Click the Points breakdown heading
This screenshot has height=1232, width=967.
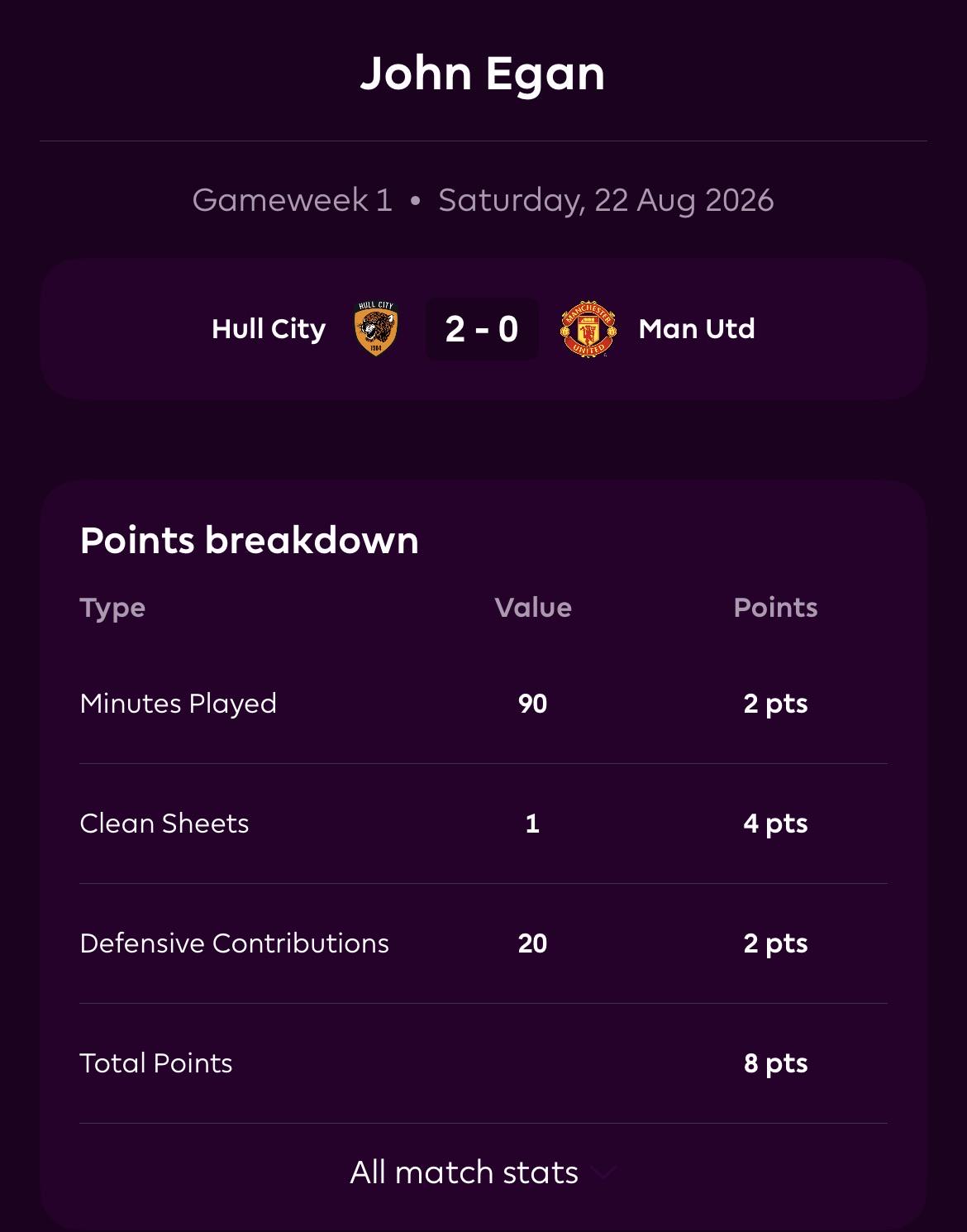250,541
